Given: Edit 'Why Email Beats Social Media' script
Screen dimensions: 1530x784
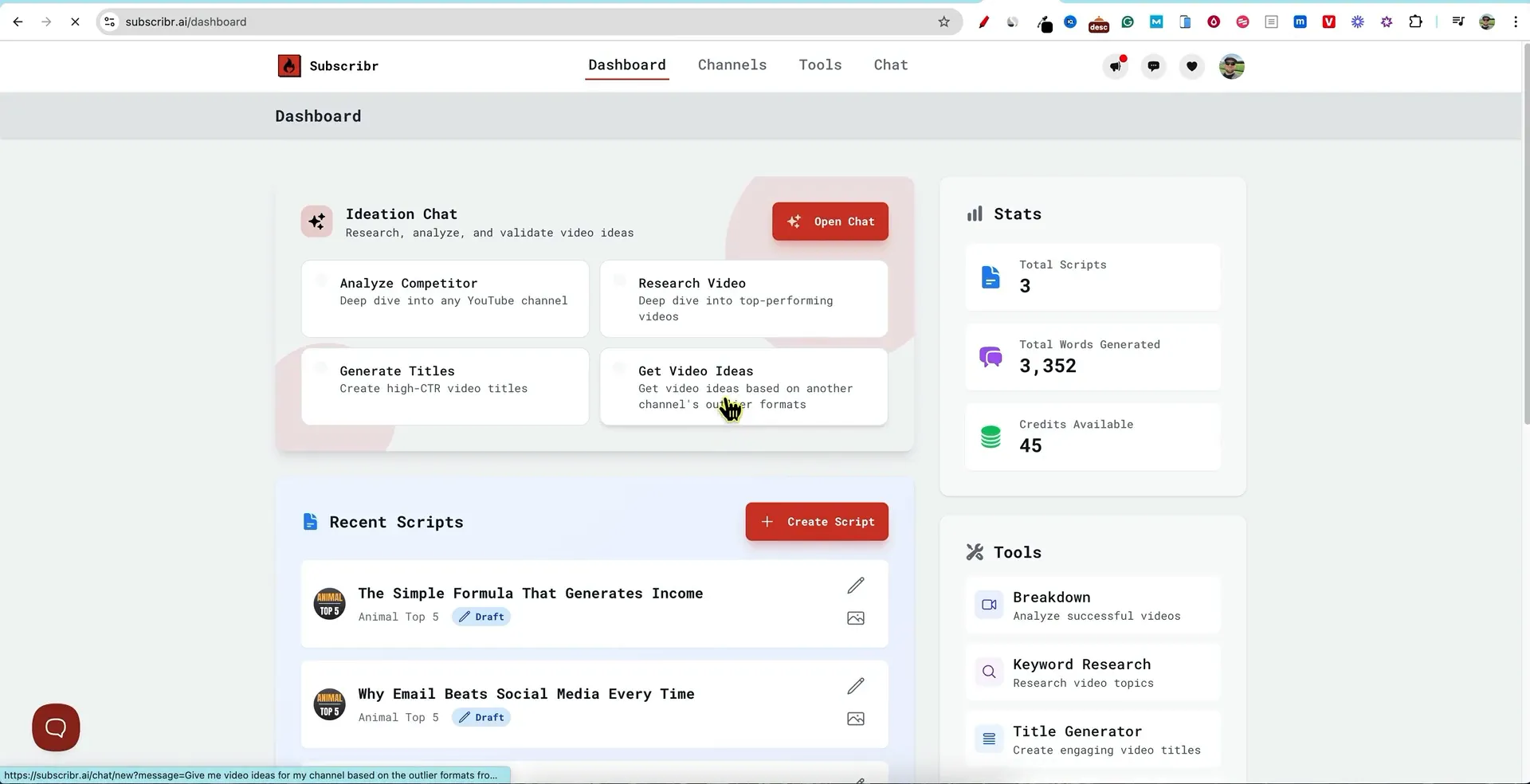Looking at the screenshot, I should (x=856, y=686).
